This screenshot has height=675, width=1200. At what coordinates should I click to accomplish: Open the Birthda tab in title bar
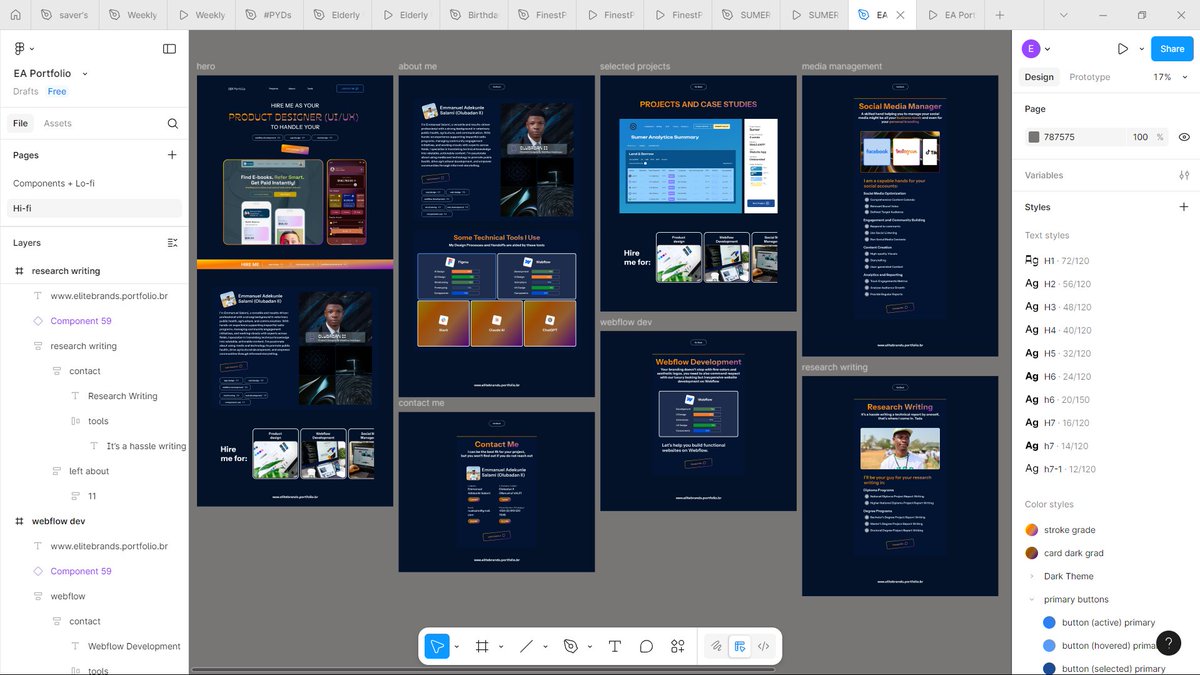tap(473, 15)
